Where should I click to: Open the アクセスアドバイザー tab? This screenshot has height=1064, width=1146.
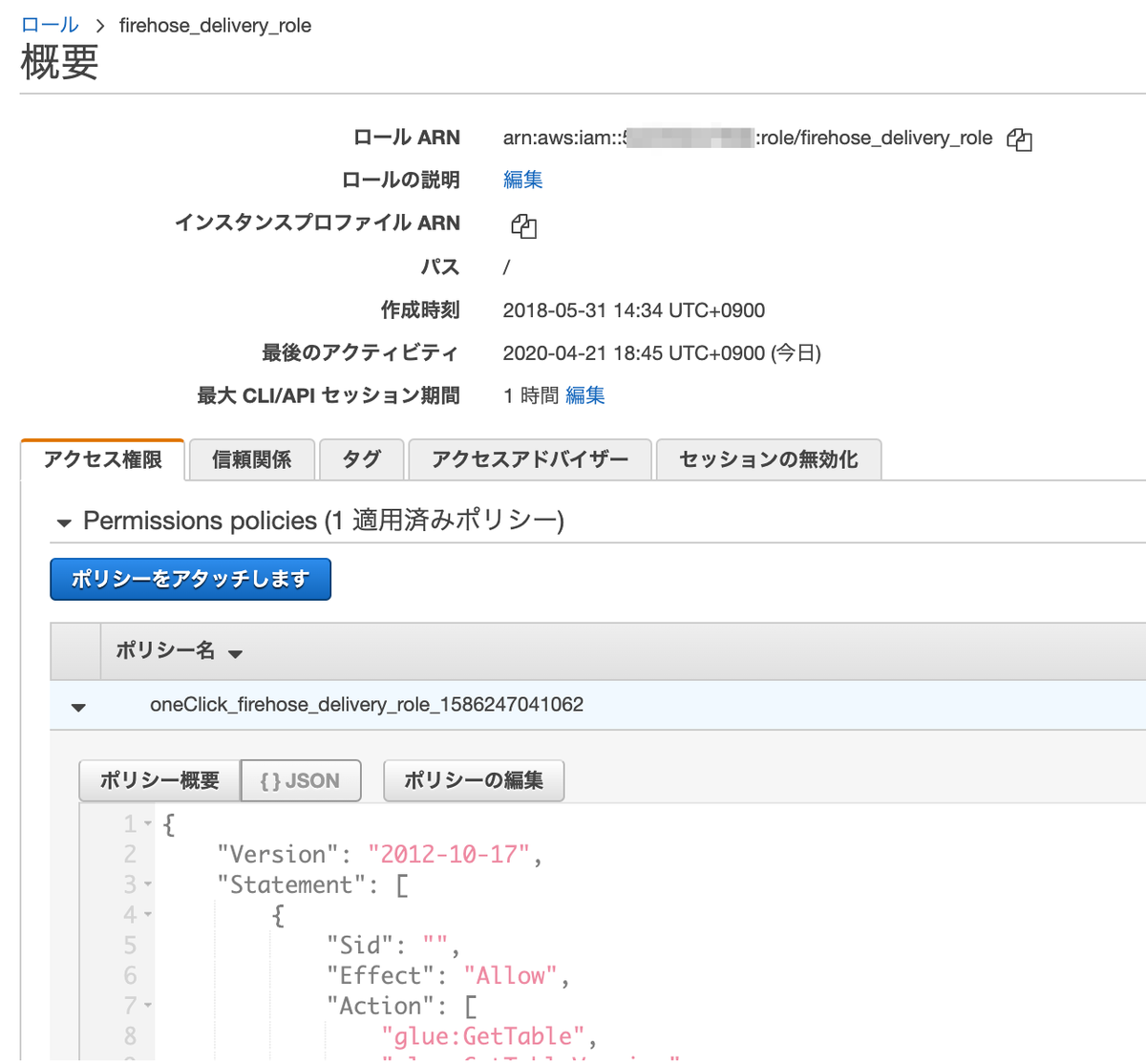(x=530, y=459)
